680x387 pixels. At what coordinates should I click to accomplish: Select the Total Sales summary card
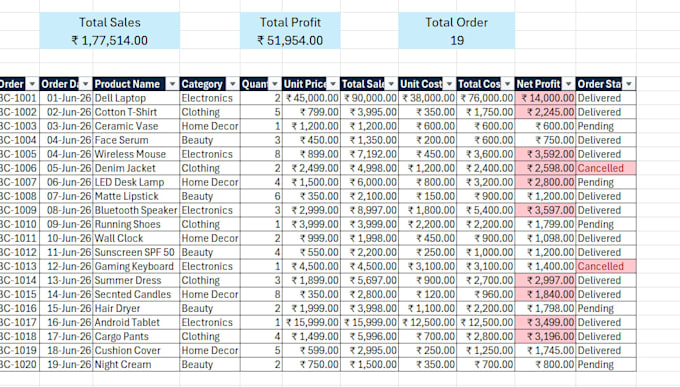click(x=109, y=31)
